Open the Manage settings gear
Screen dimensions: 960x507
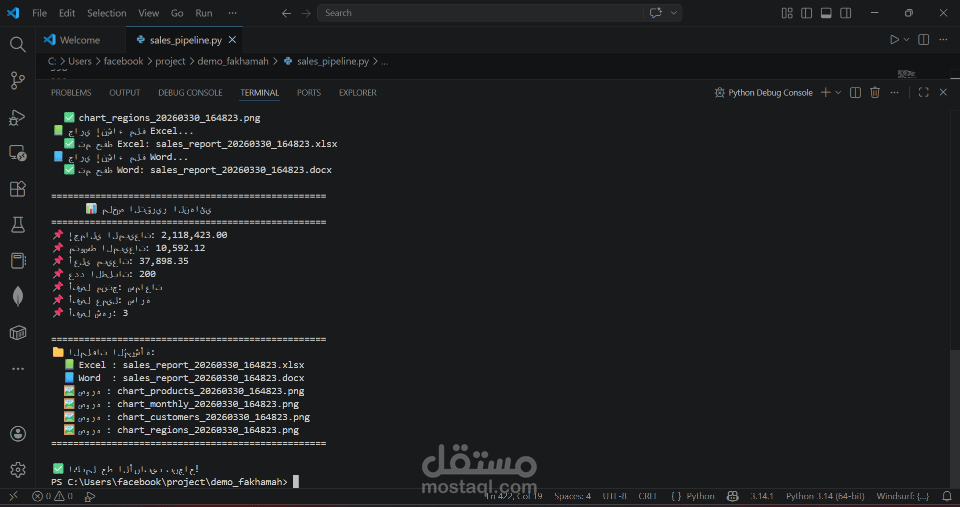pyautogui.click(x=18, y=470)
